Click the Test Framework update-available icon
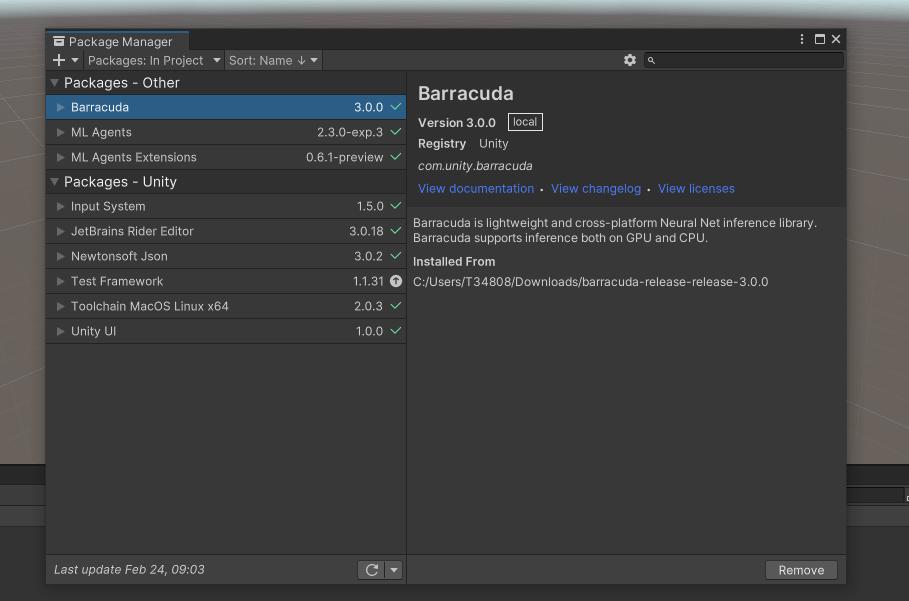Screen dimensions: 909x601 (396, 281)
